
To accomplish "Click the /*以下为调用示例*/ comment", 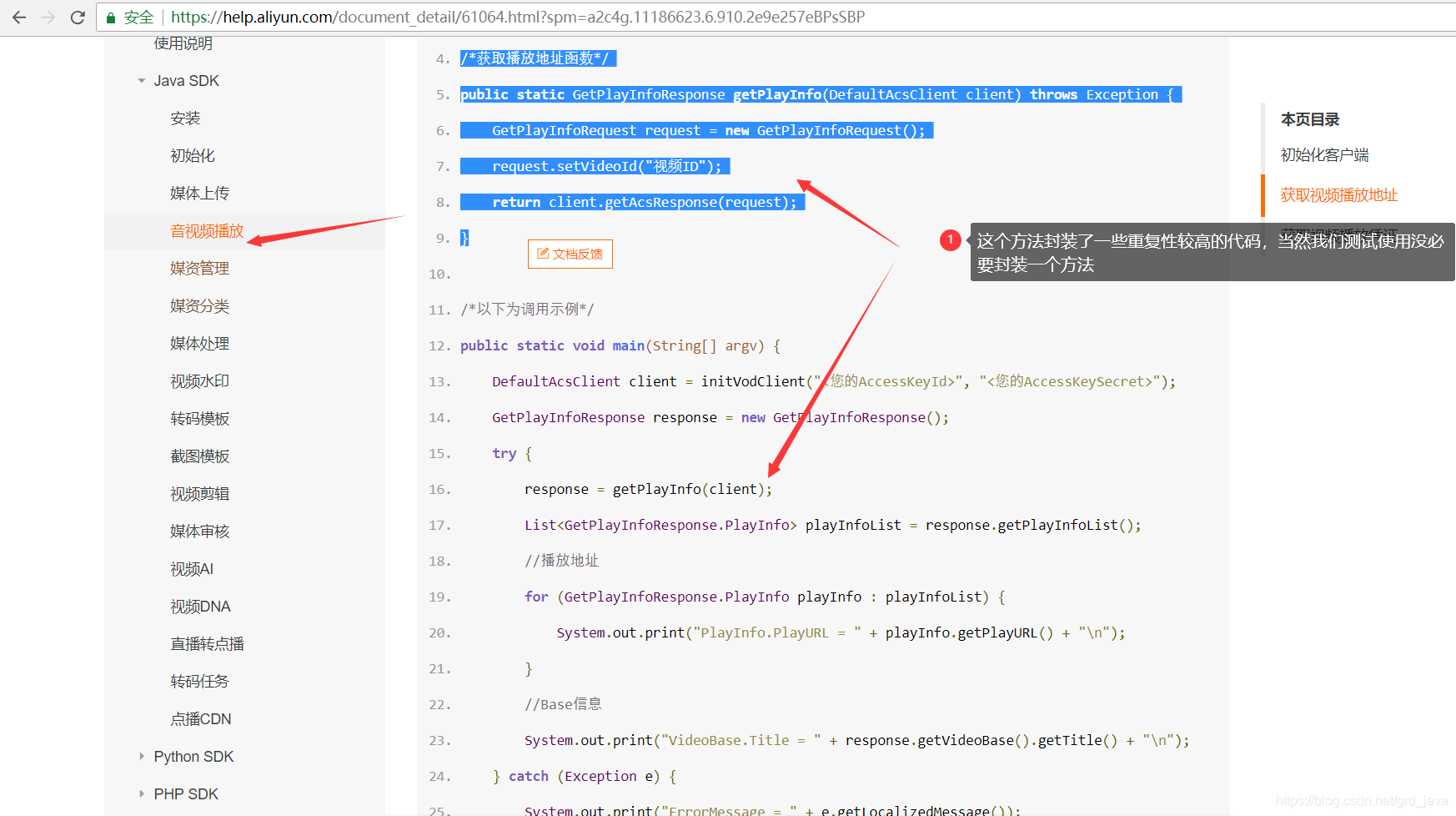I will [527, 310].
